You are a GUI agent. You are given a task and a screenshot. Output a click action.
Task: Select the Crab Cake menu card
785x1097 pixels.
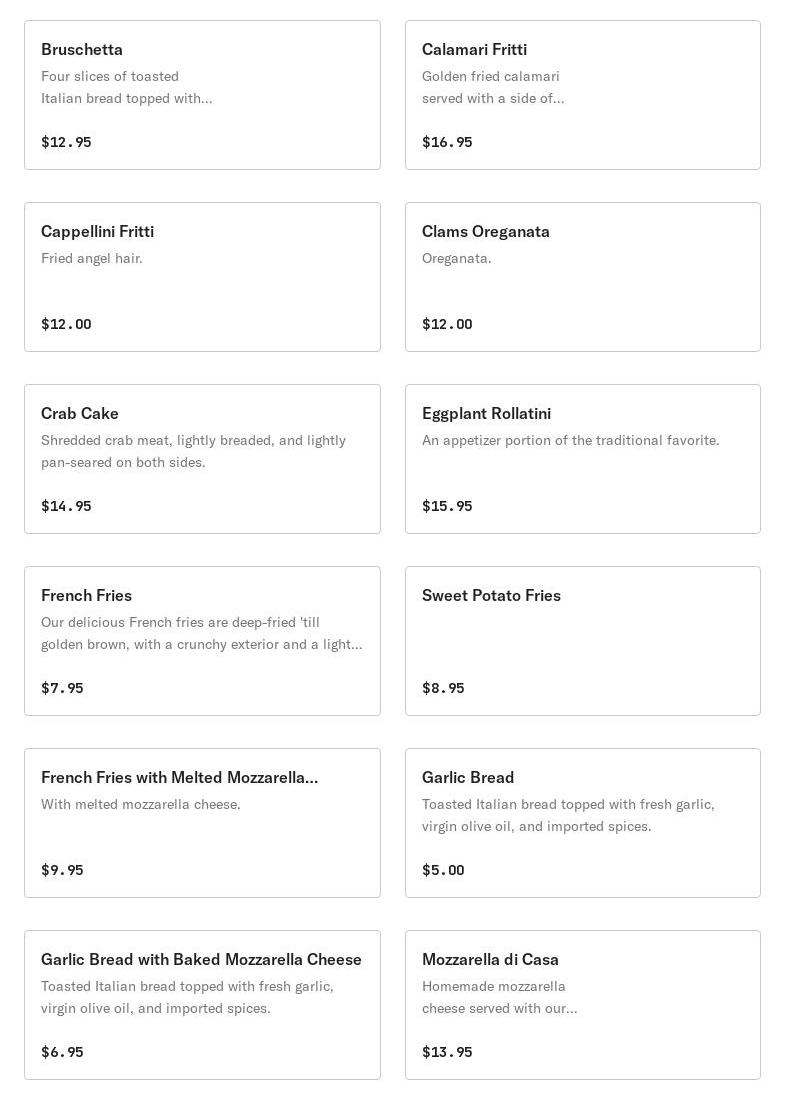[x=202, y=459]
